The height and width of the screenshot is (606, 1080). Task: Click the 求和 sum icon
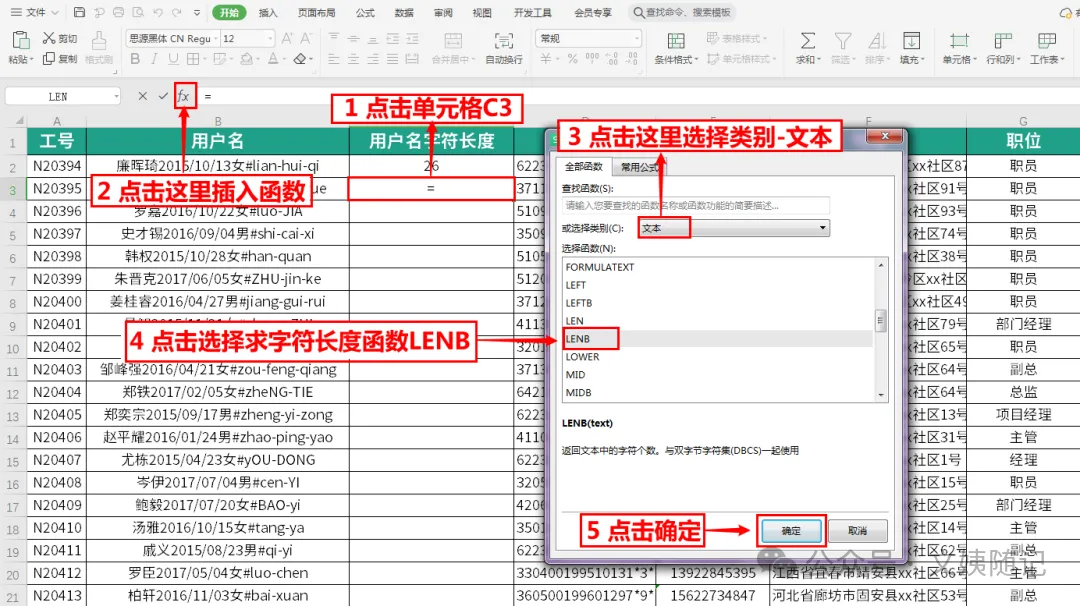808,41
